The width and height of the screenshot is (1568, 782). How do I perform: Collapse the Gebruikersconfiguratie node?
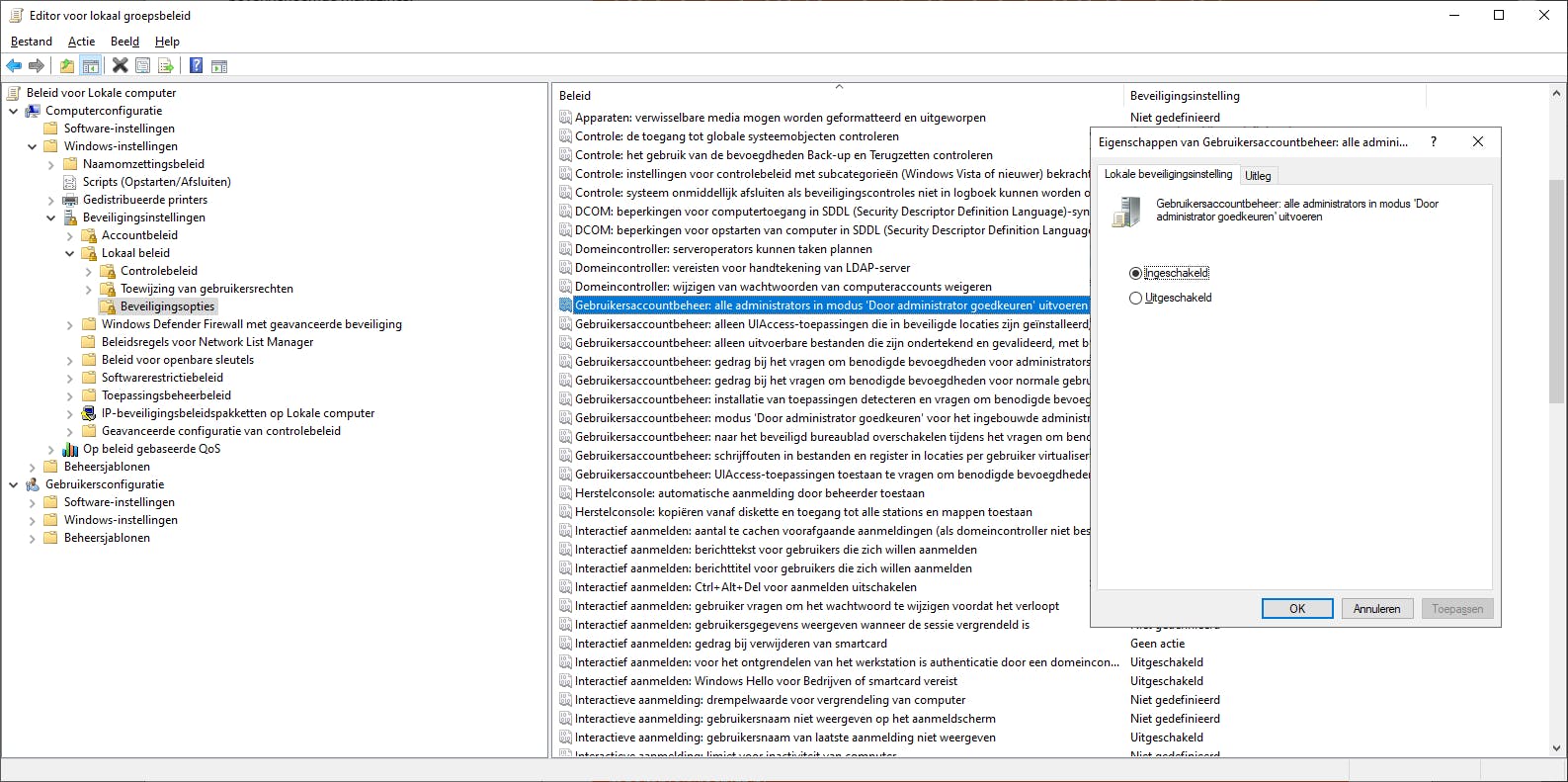[14, 484]
